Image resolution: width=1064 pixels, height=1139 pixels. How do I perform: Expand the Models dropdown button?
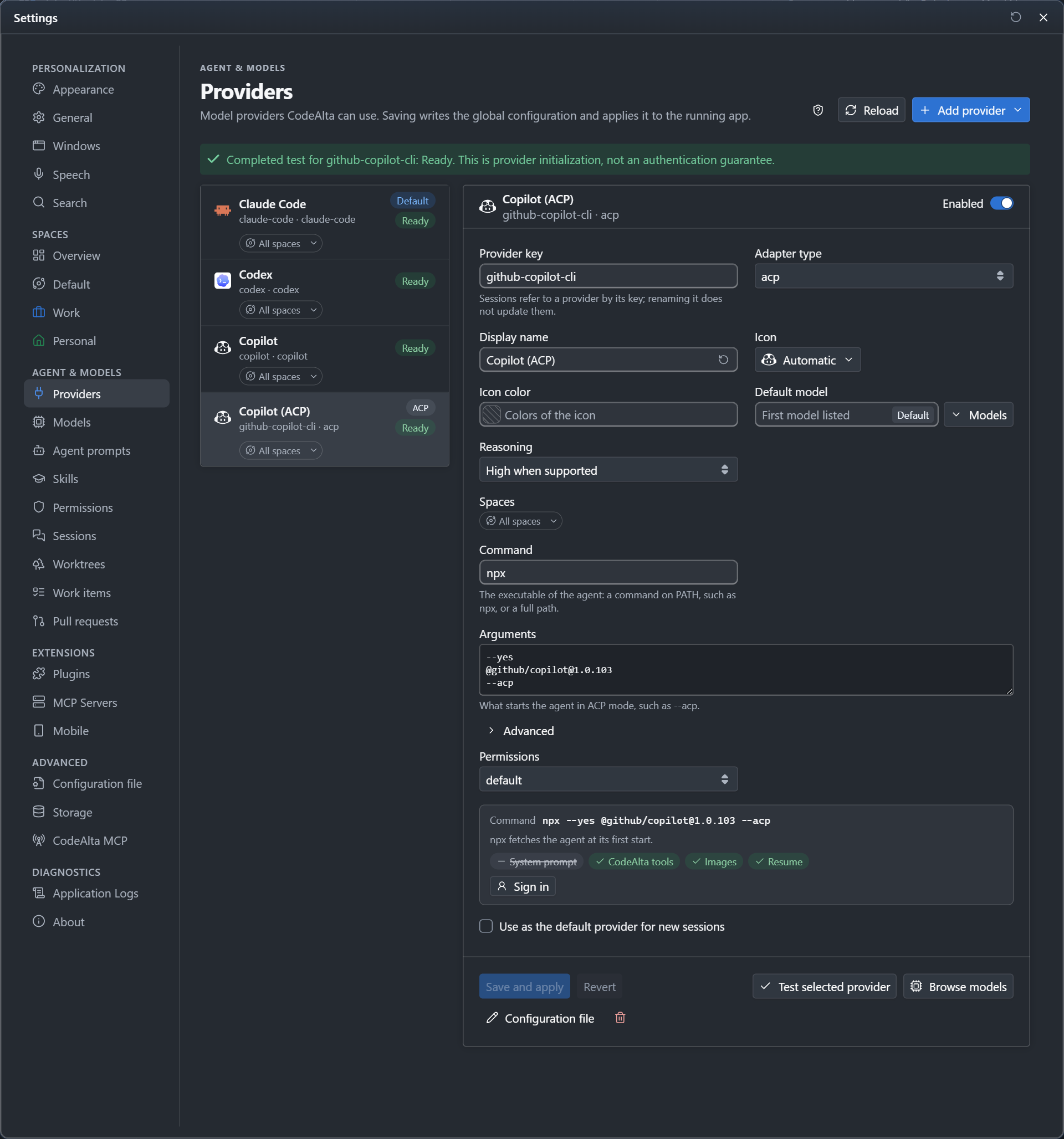(978, 415)
